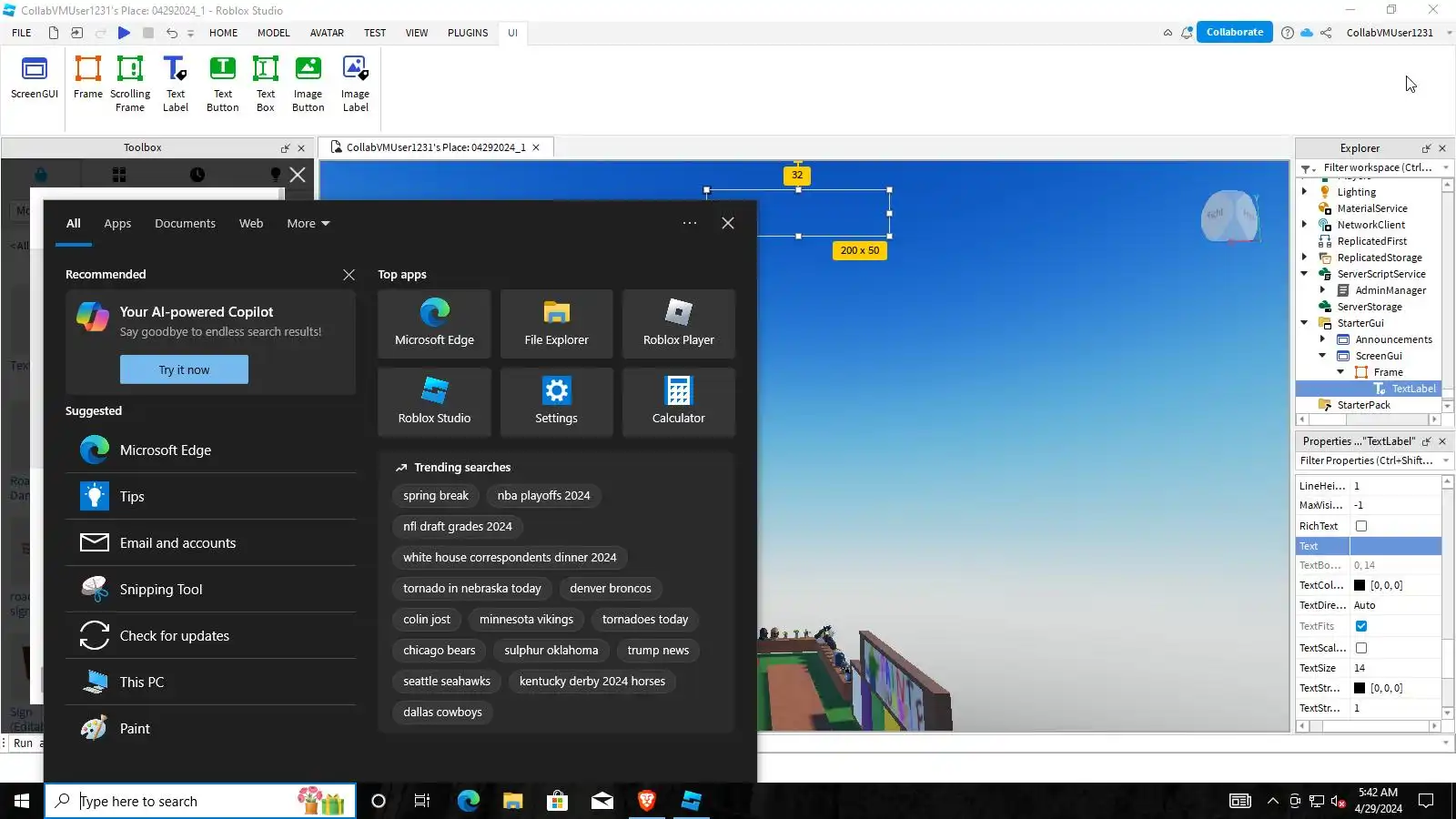Collapse the ServerScriptService node
The image size is (1456, 819).
click(x=1305, y=274)
